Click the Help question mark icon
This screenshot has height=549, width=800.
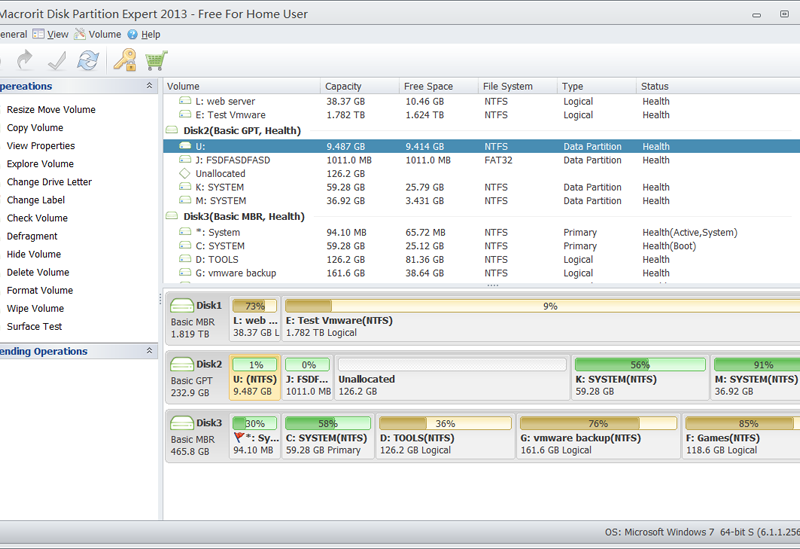133,34
